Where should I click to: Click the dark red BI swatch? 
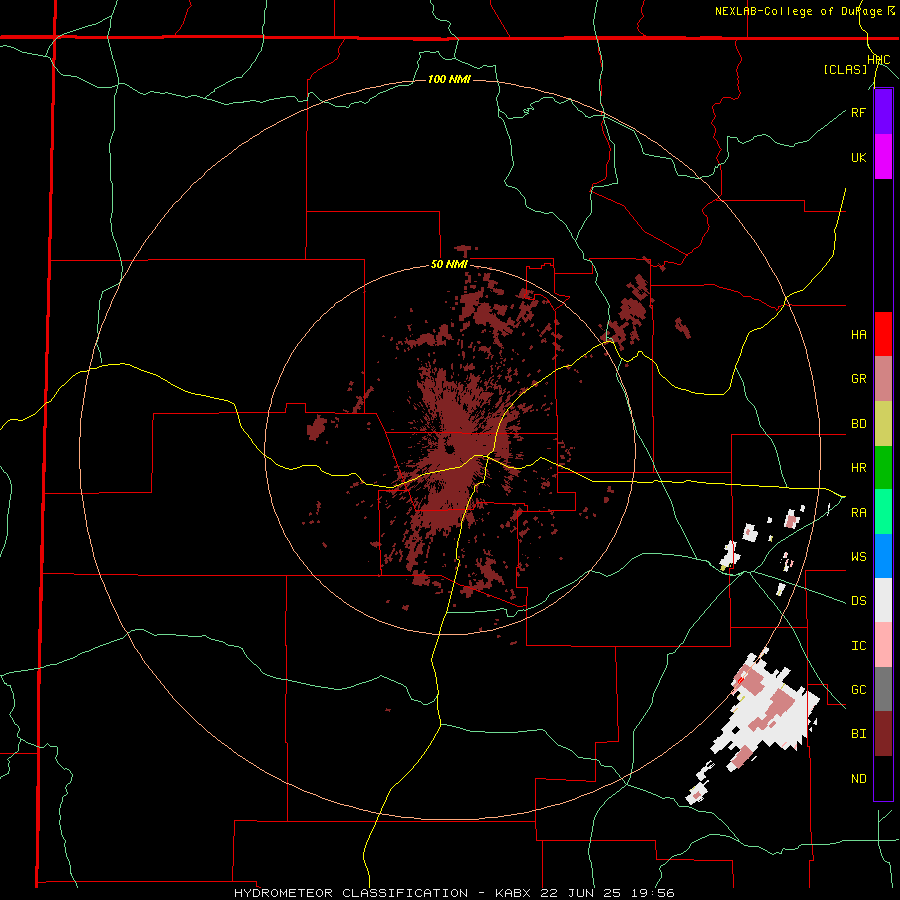coord(883,734)
